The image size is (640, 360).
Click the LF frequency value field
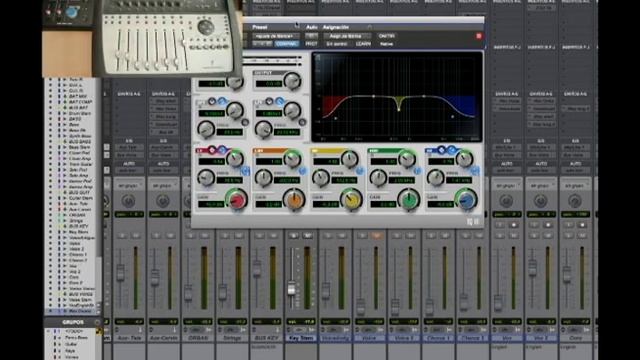tap(229, 180)
